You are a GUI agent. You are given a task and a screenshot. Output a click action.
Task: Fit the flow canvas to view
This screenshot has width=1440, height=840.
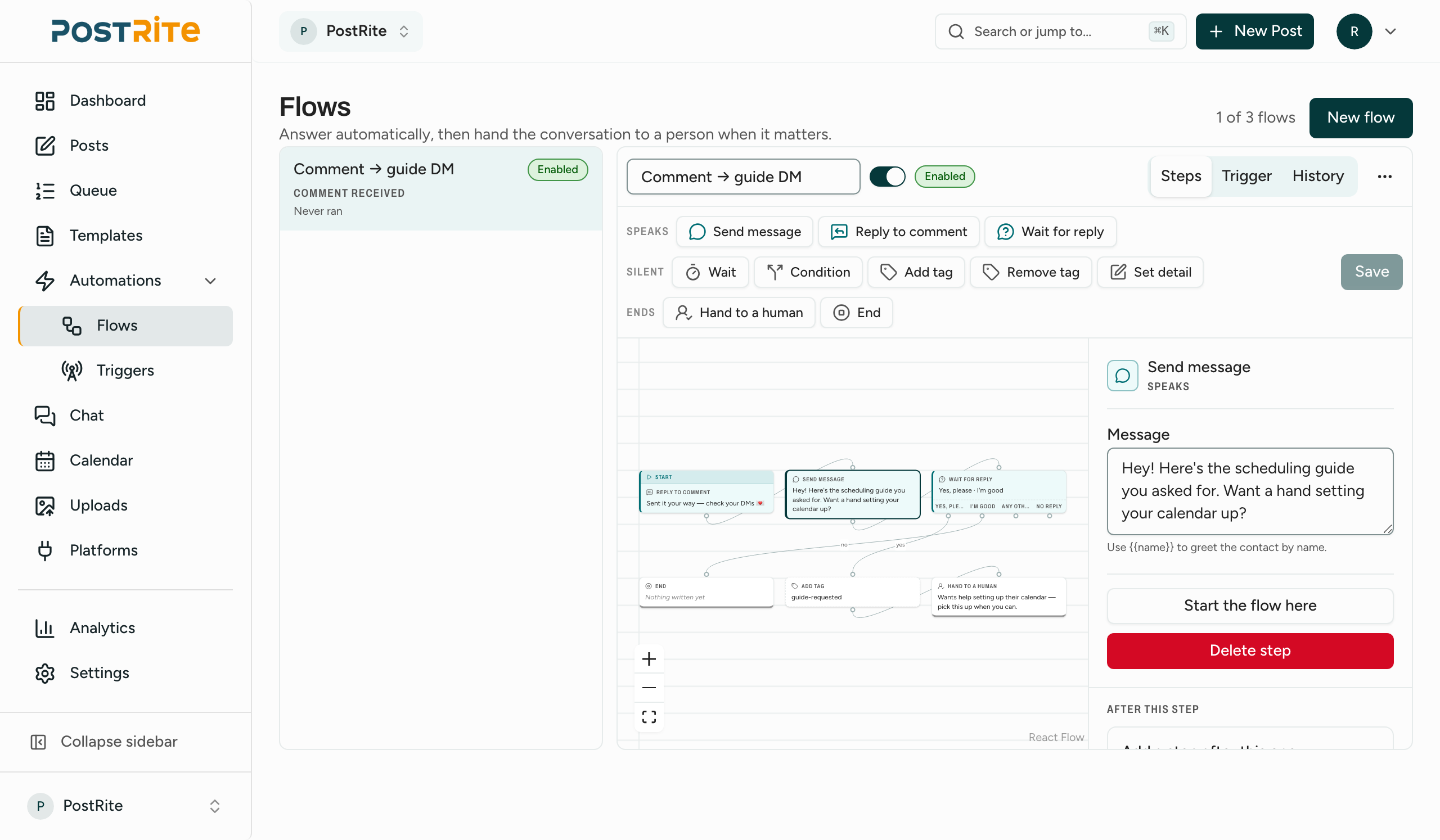(649, 717)
